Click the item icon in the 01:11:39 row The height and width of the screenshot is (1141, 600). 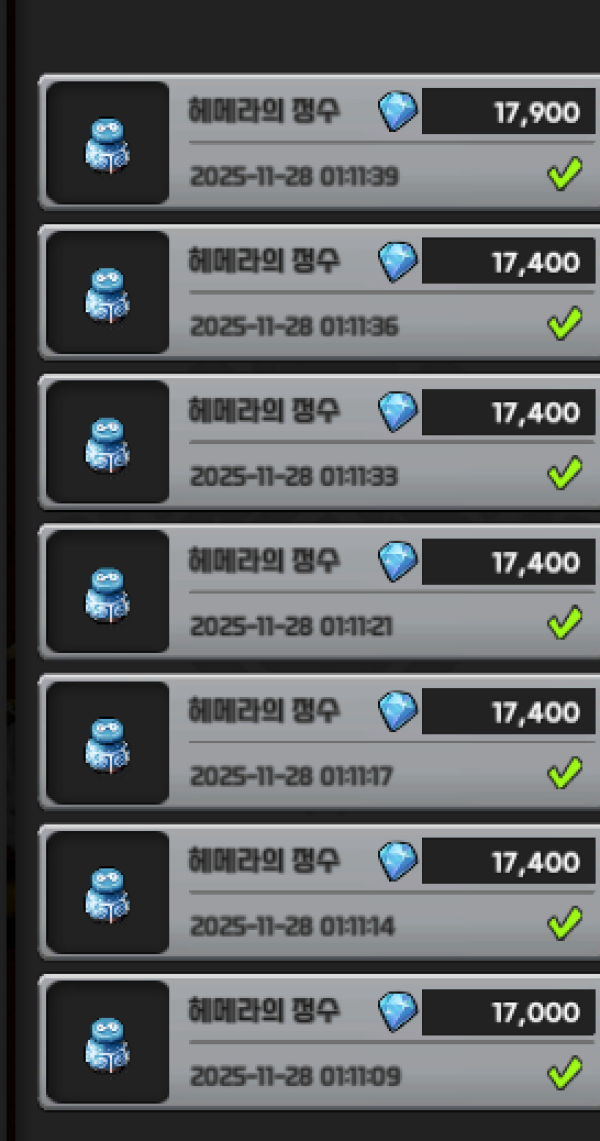click(108, 143)
